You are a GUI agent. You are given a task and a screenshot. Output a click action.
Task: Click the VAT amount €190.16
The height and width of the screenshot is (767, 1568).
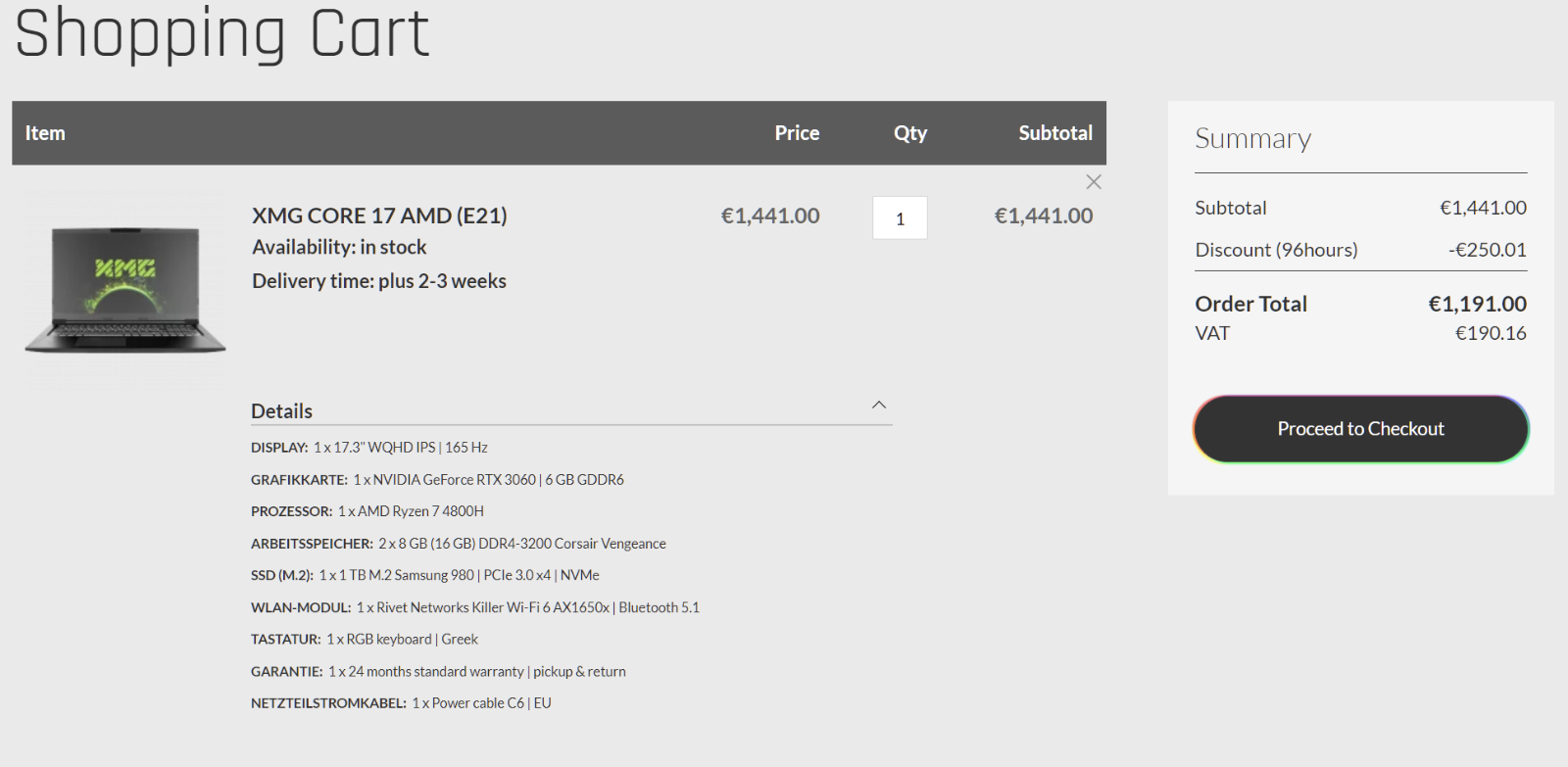point(1491,333)
